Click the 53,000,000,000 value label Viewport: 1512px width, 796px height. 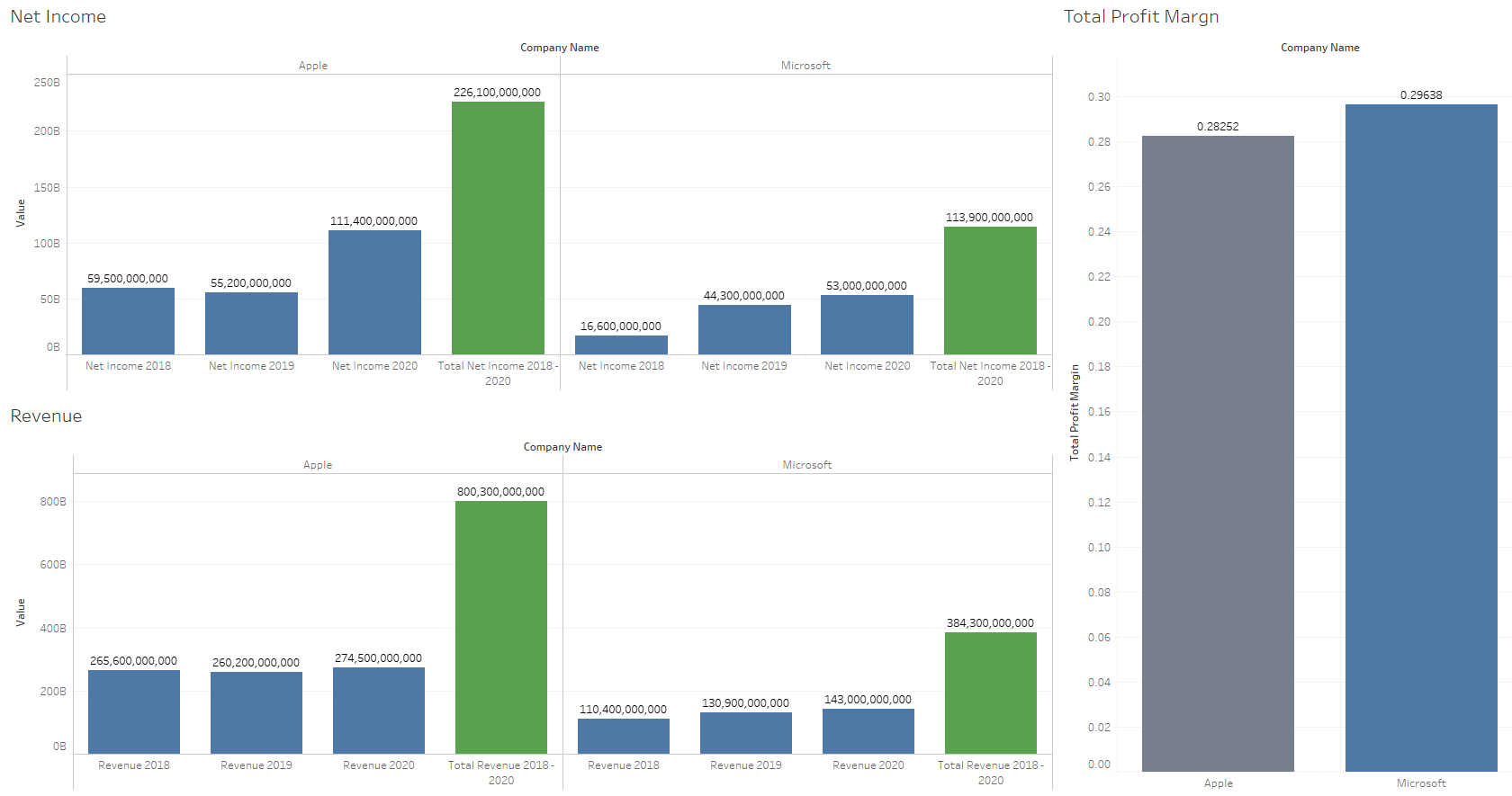pos(867,285)
